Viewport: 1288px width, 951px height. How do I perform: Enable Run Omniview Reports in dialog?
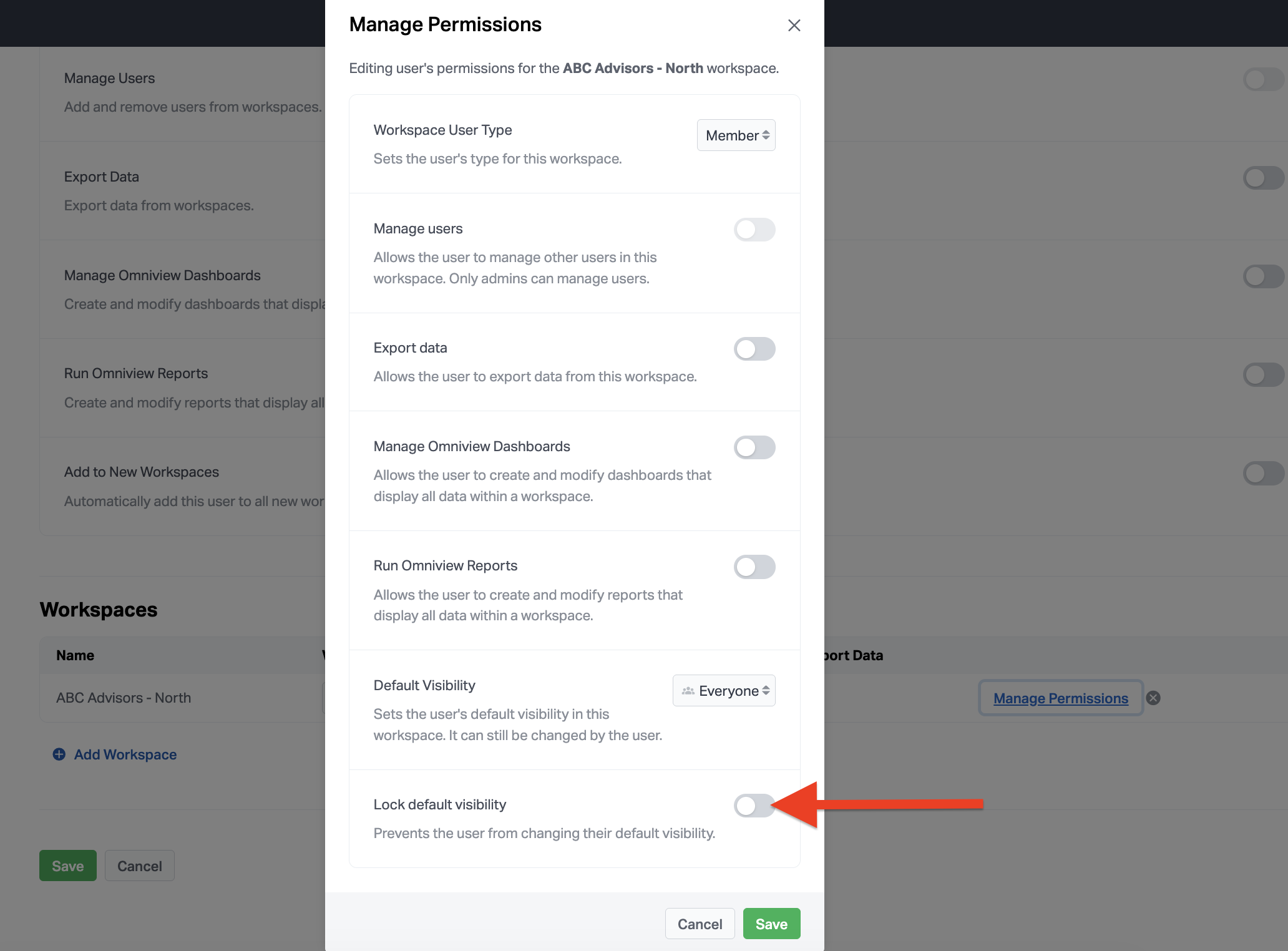(754, 567)
